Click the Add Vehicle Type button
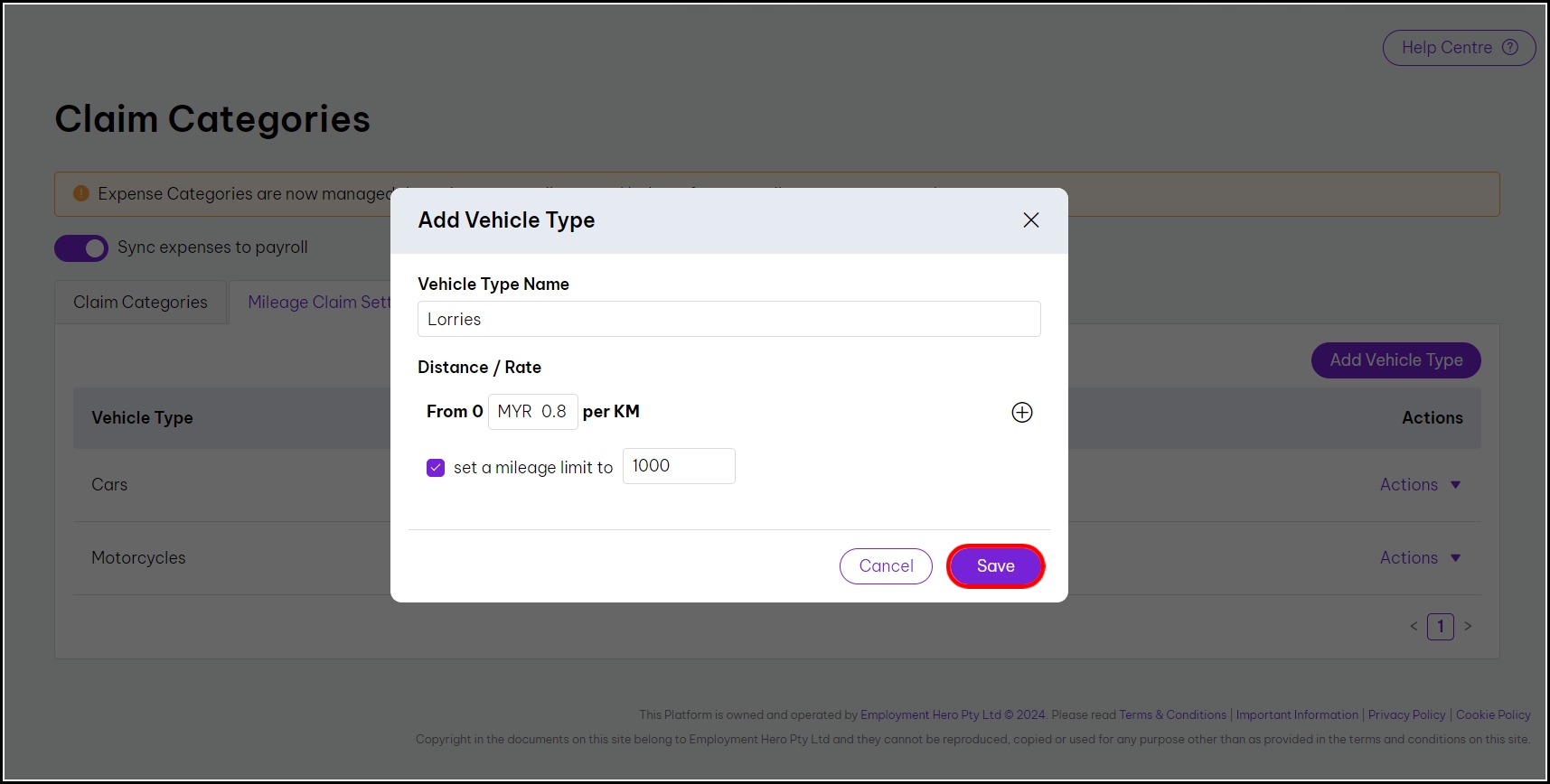 coord(1395,360)
